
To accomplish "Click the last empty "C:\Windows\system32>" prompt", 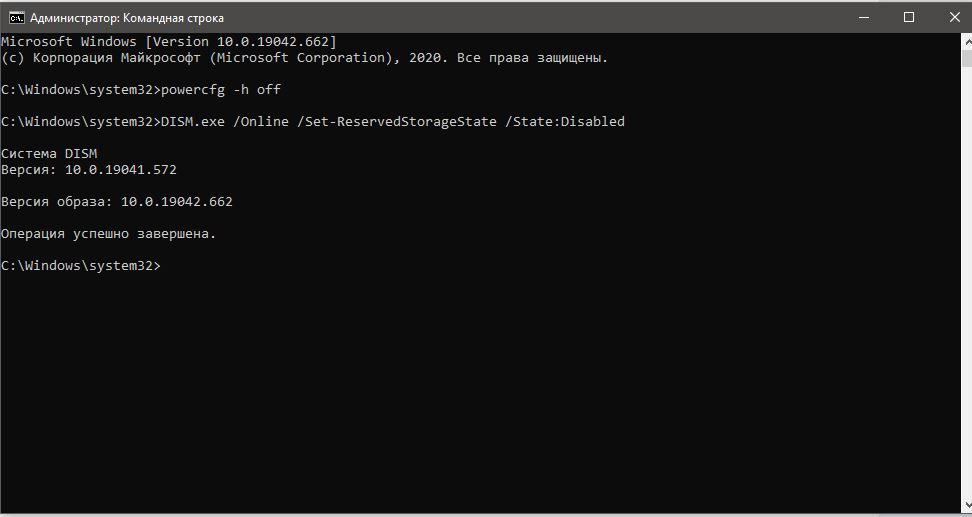I will click(80, 266).
